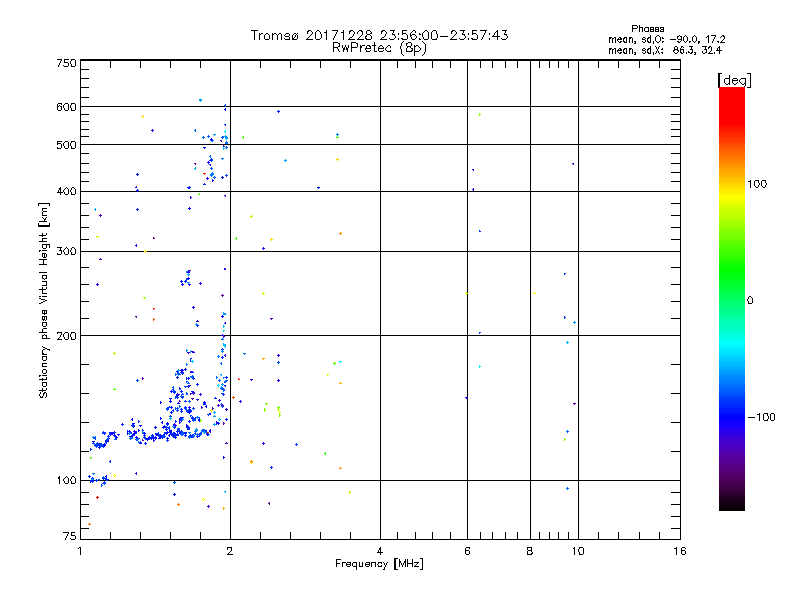
Task: Click the "Frequency [MHz]" axis label
Action: (379, 564)
